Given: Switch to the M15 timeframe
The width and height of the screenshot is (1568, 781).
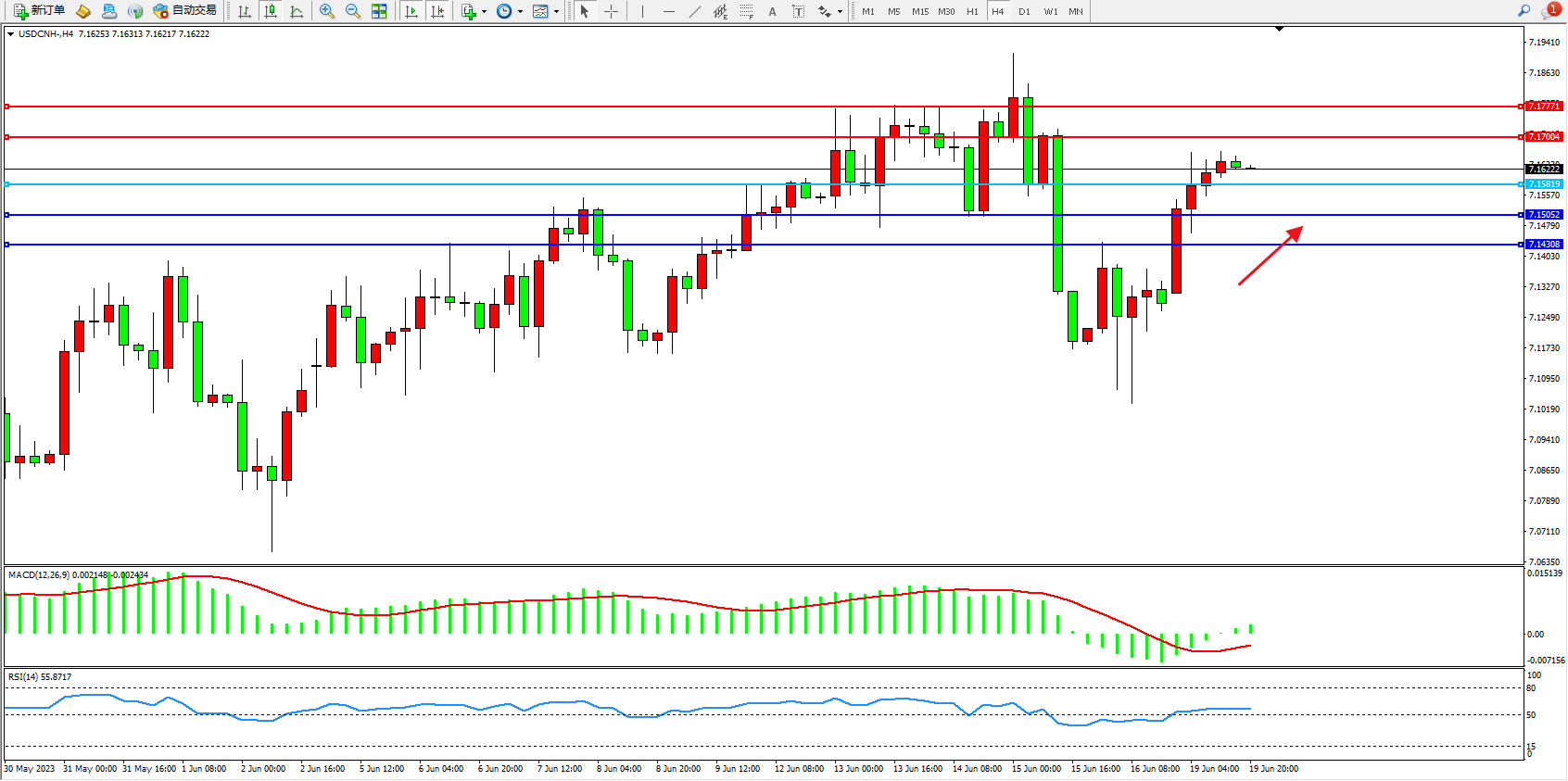Looking at the screenshot, I should coord(919,11).
